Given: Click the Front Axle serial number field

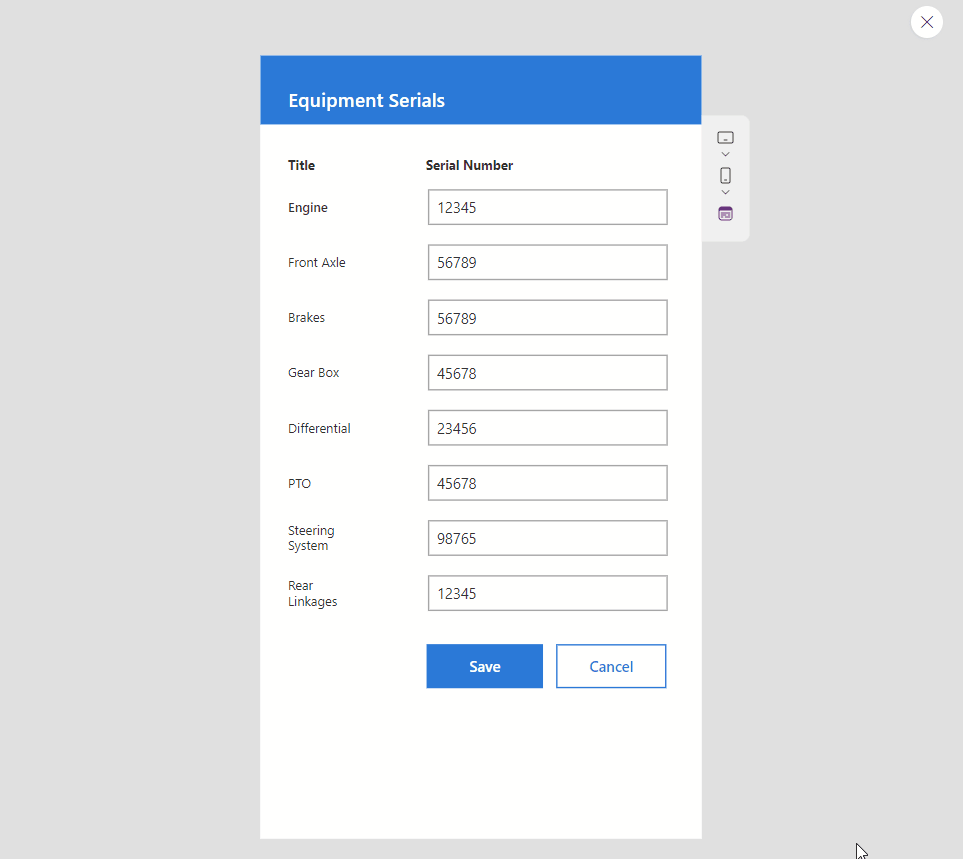Looking at the screenshot, I should click(547, 262).
